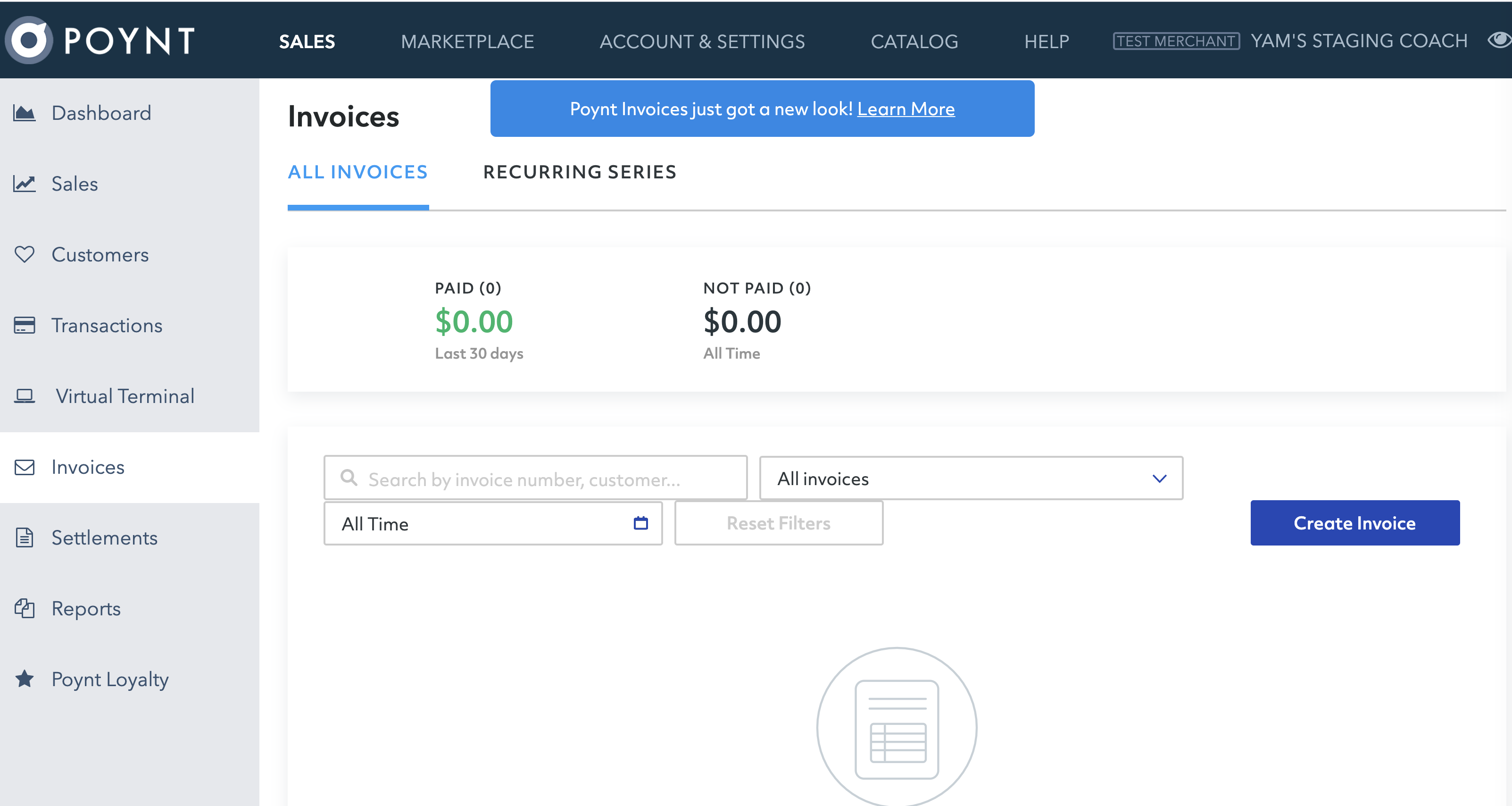
Task: Open Customers in the sidebar
Action: tap(130, 254)
